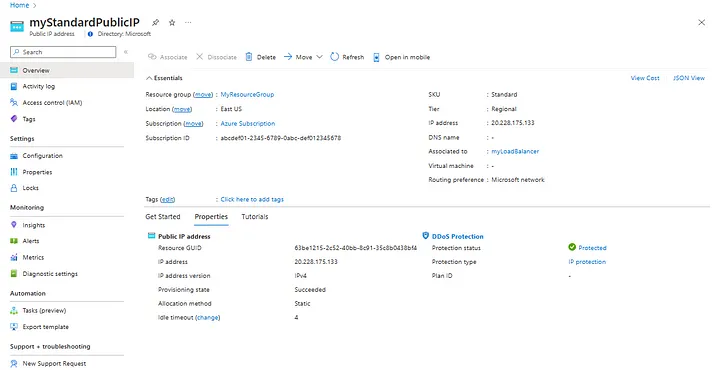Viewport: 720px width, 370px height.
Task: Collapse the Essentials section
Action: (164, 78)
